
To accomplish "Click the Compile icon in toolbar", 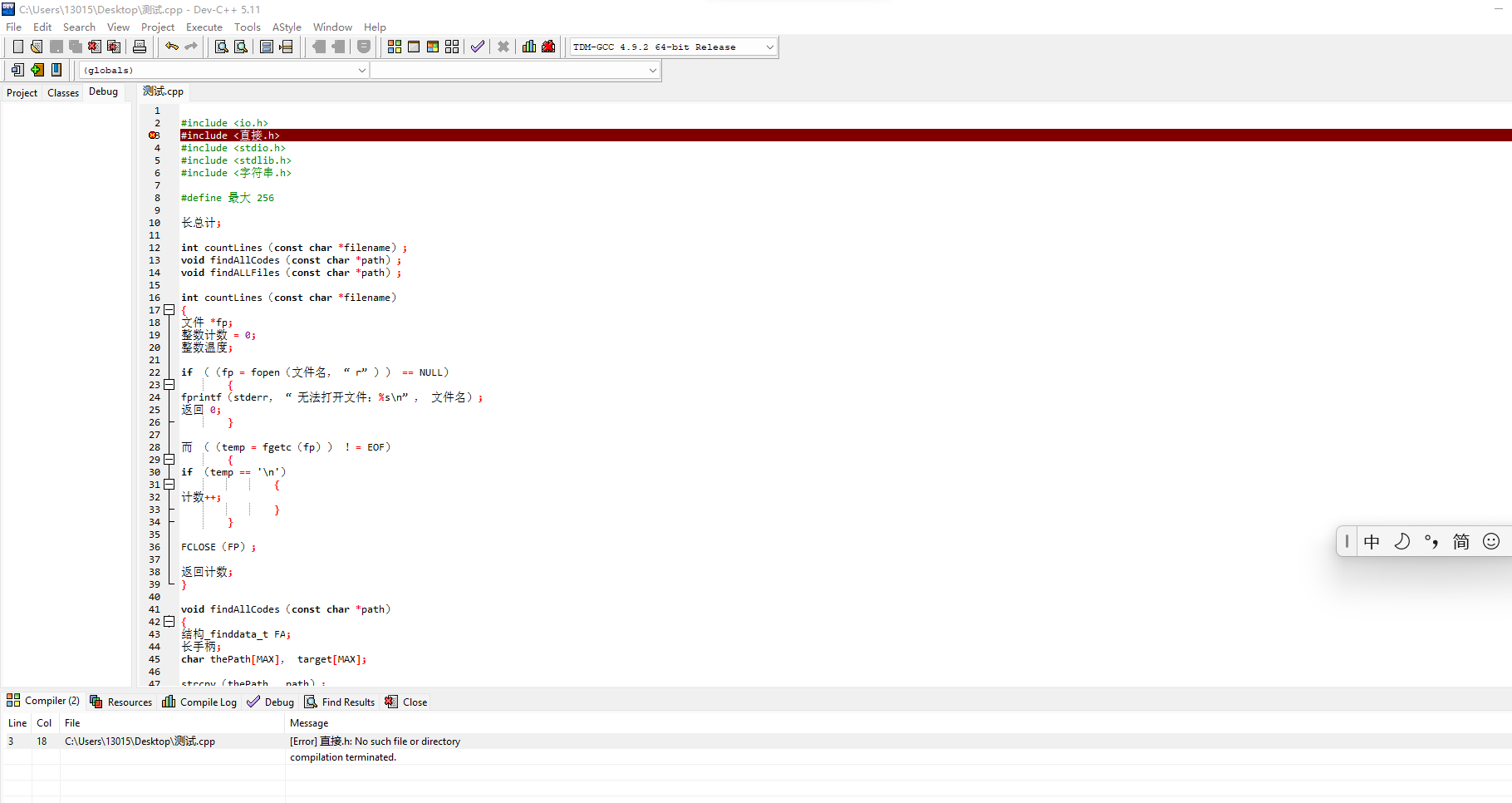I will [395, 47].
